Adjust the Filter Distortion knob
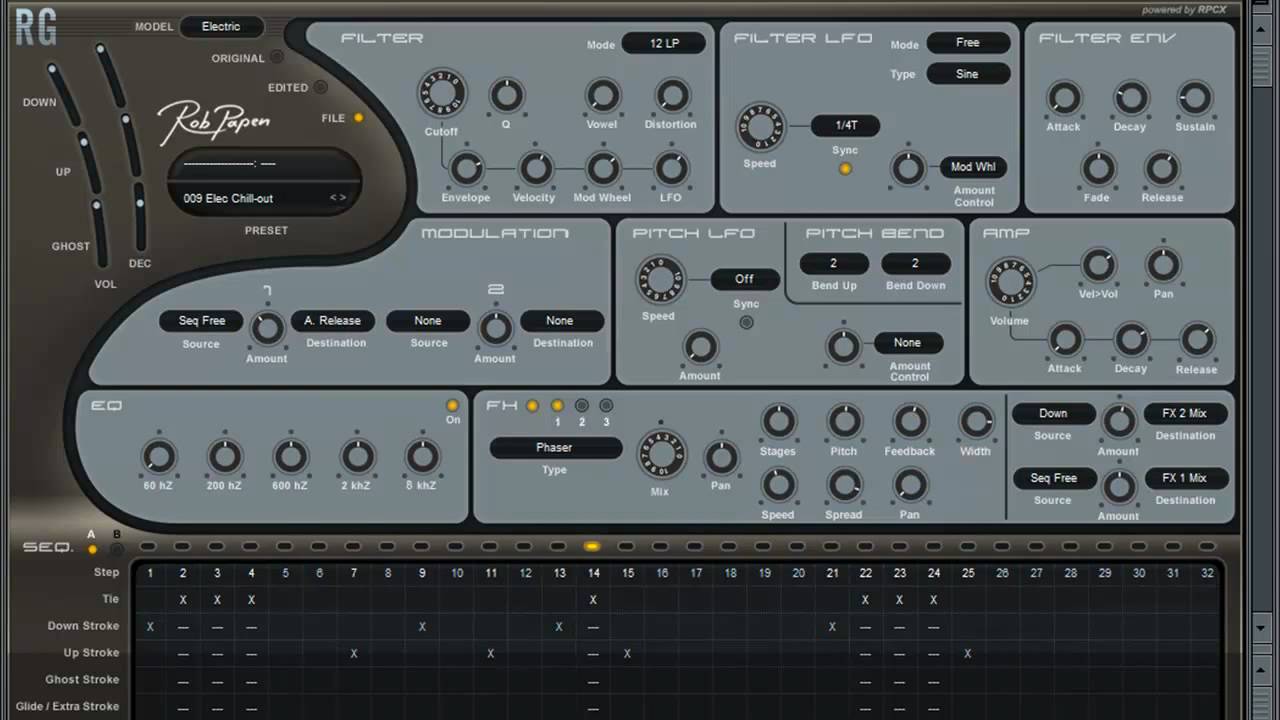Viewport: 1280px width, 720px height. click(671, 96)
